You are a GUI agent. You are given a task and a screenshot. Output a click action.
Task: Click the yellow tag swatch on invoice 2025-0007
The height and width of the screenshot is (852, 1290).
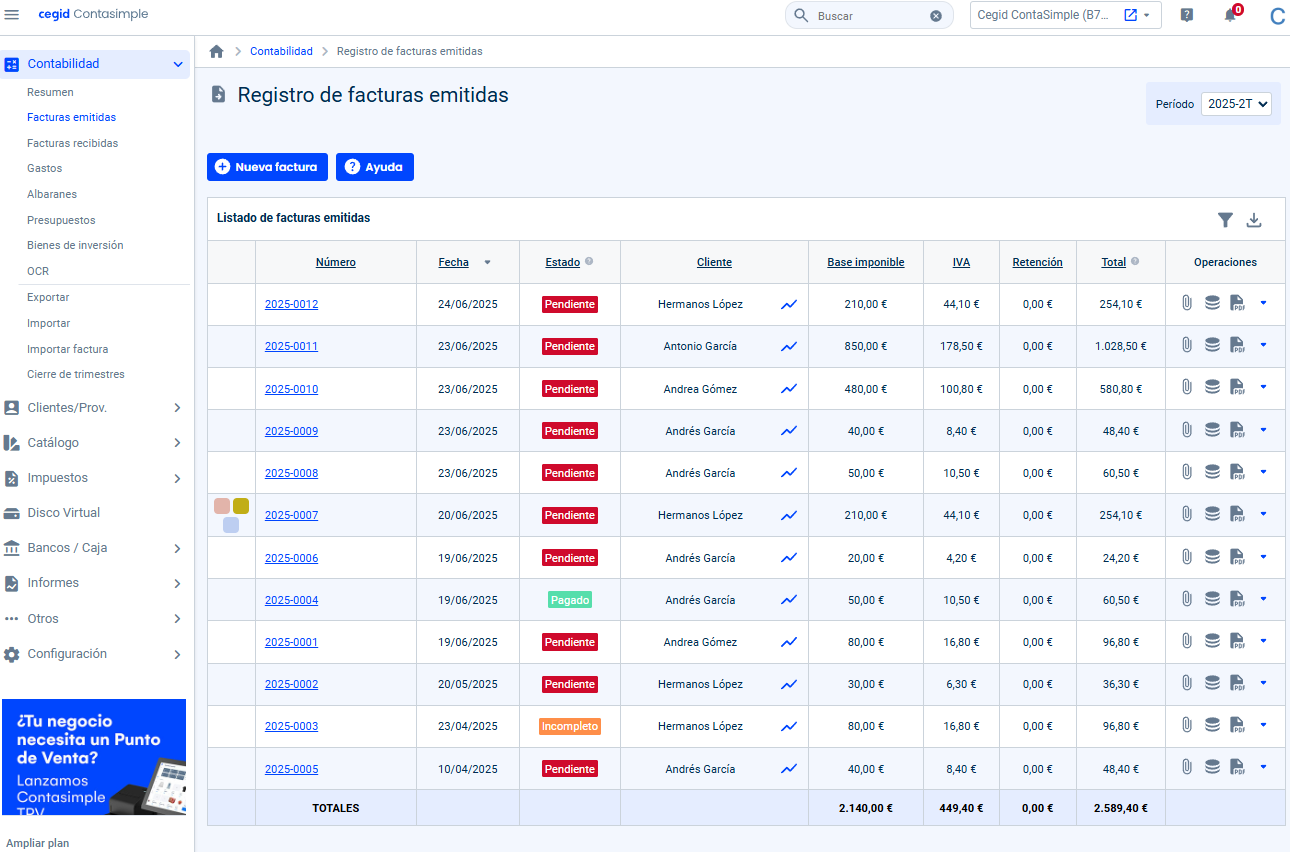click(241, 506)
